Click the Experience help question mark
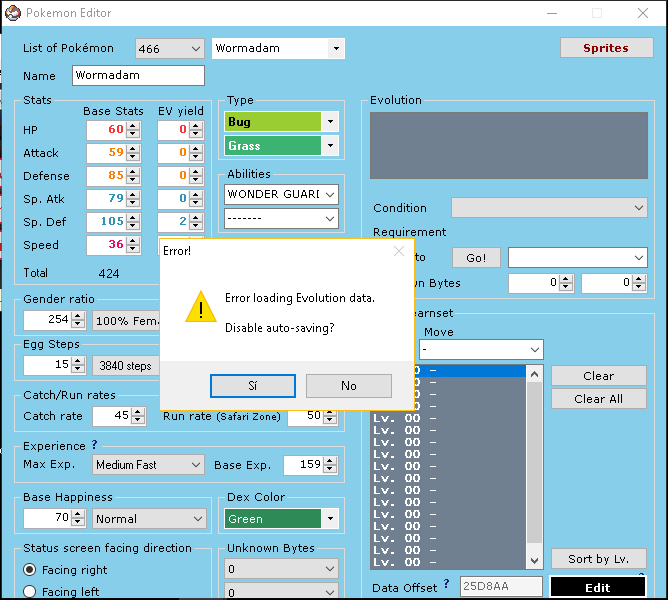This screenshot has height=600, width=668. 95,445
